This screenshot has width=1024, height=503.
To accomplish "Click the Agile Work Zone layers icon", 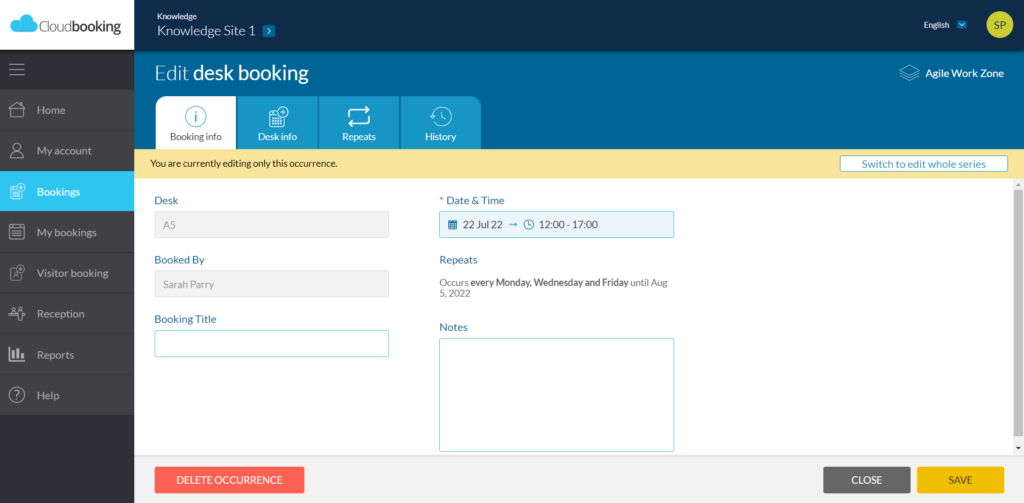I will [909, 73].
